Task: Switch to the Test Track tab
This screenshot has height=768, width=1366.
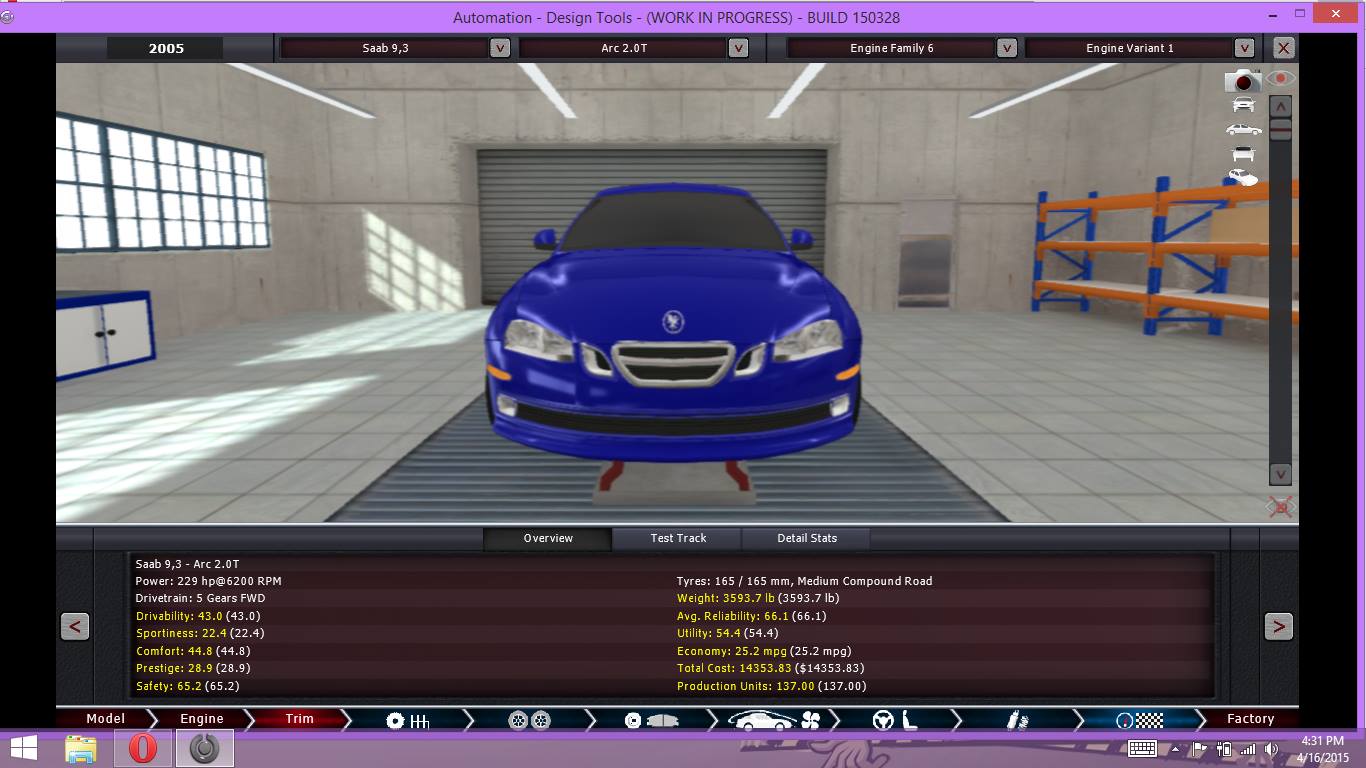Action: 678,538
